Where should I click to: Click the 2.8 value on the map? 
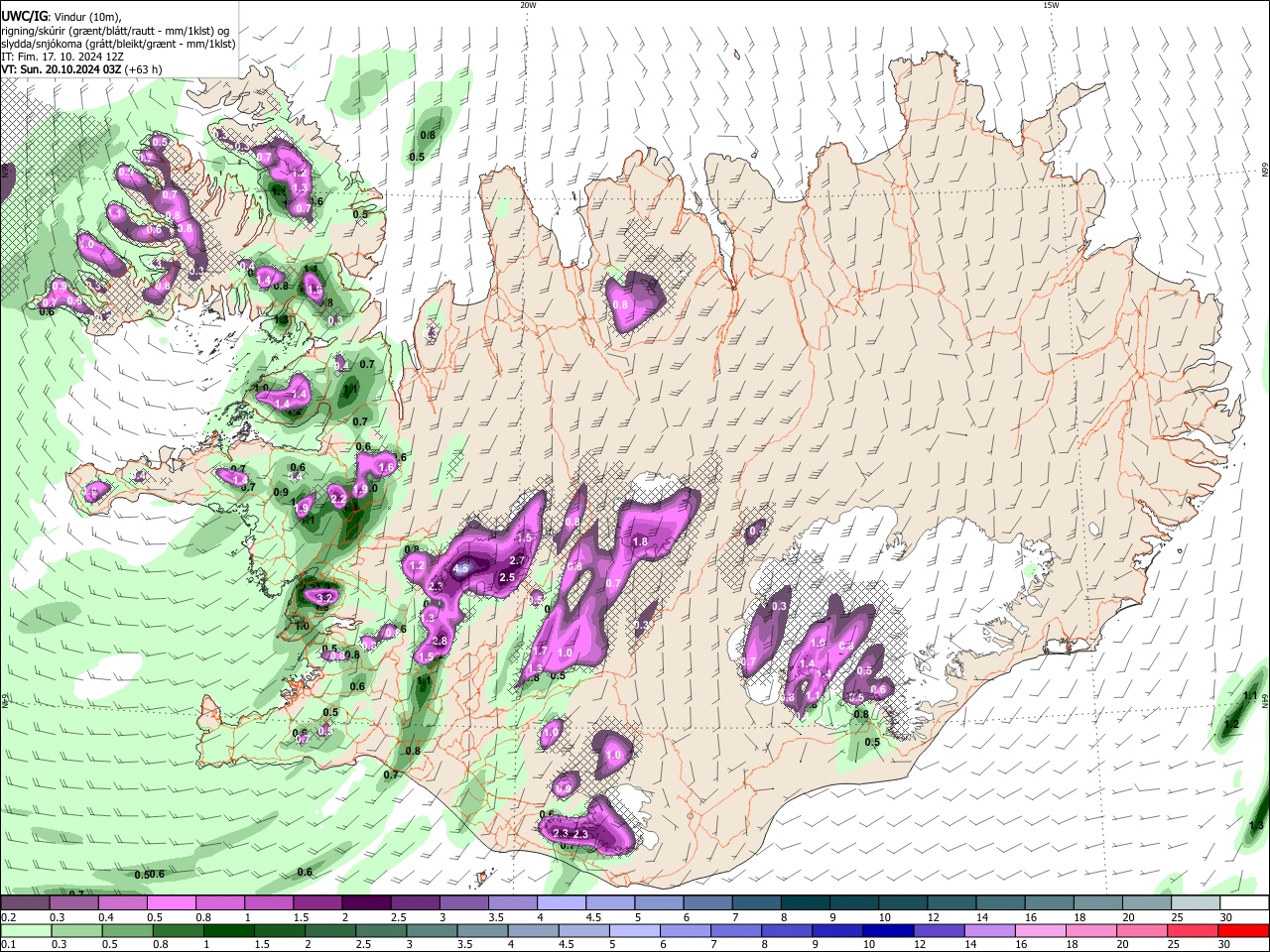[x=442, y=642]
